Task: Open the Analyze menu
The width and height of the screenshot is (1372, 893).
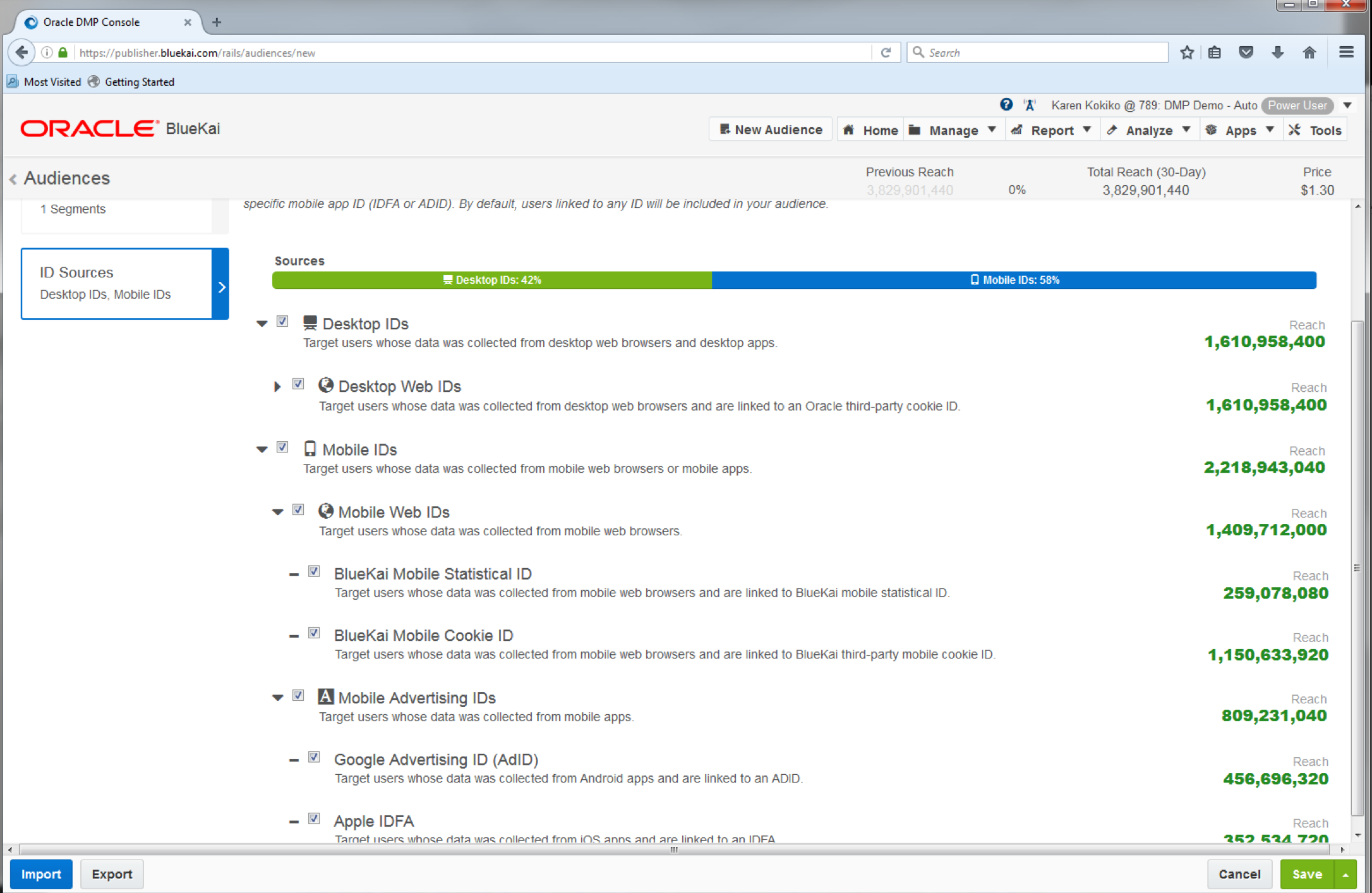Action: pyautogui.click(x=1149, y=130)
